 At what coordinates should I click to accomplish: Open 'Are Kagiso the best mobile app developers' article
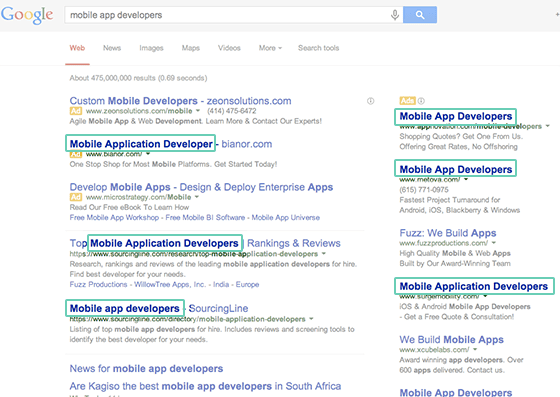[205, 386]
